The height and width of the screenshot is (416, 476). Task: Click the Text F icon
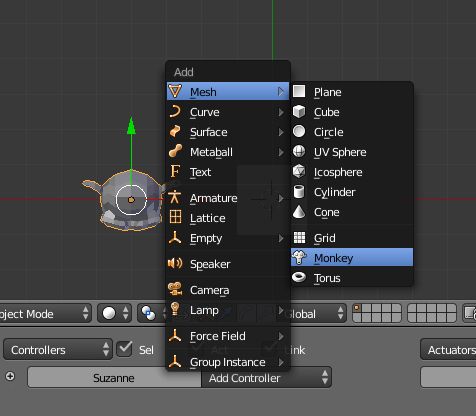pos(175,171)
